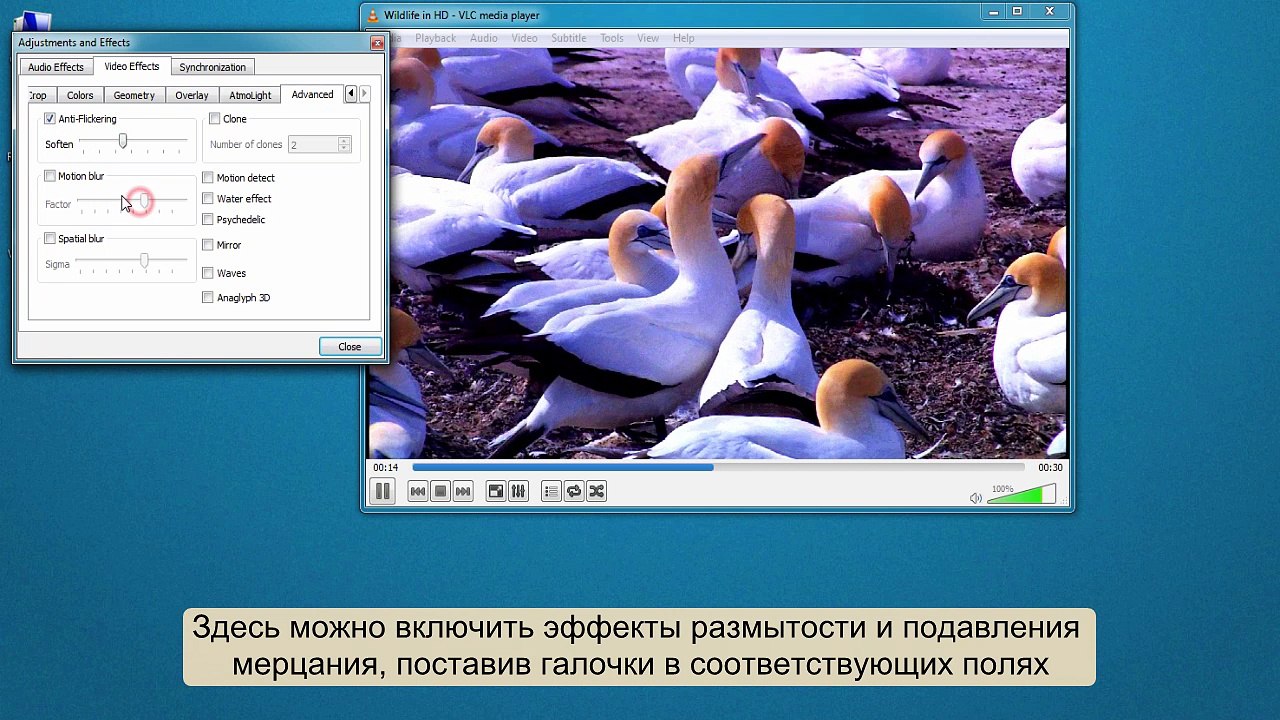The height and width of the screenshot is (720, 1280).
Task: Increase number of clones spinner
Action: coord(344,141)
